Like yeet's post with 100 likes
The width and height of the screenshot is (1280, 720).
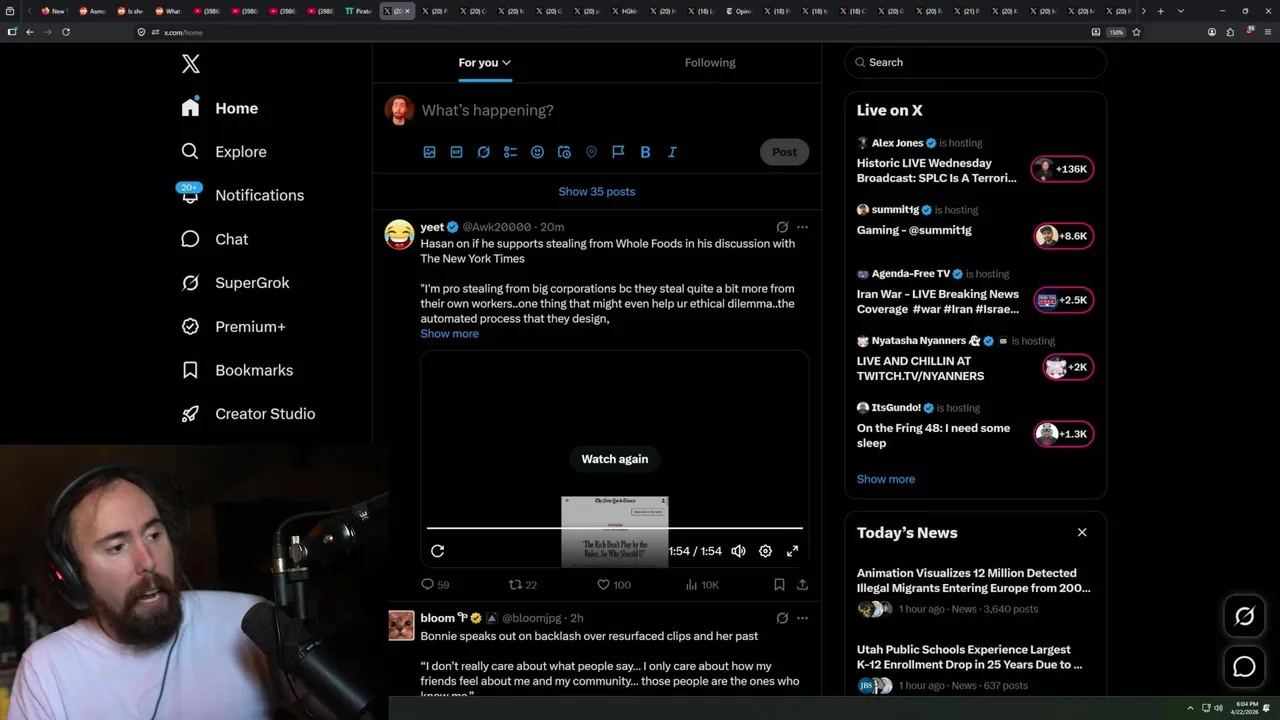(x=614, y=585)
